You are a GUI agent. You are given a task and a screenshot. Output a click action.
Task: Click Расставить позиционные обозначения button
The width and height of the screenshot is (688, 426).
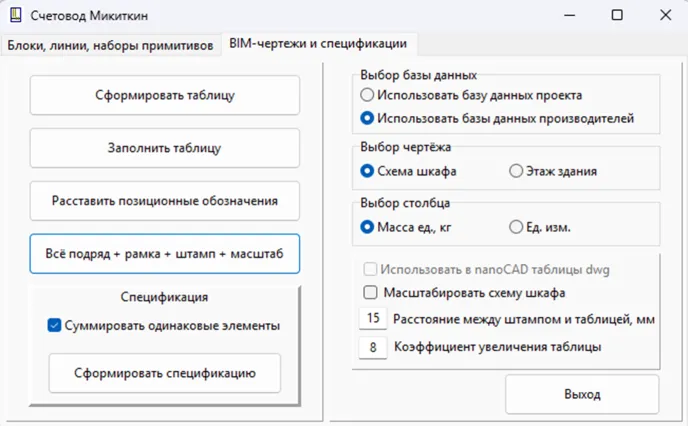click(x=164, y=201)
